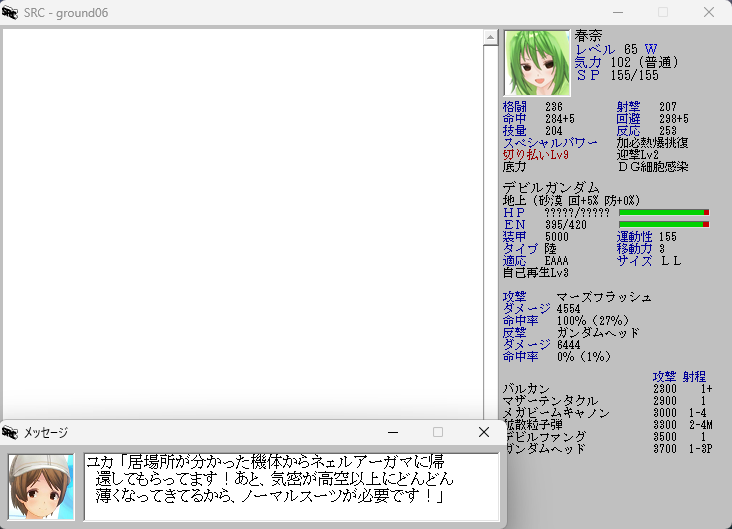732x529 pixels.
Task: Click the HP gauge bar
Action: tap(664, 212)
